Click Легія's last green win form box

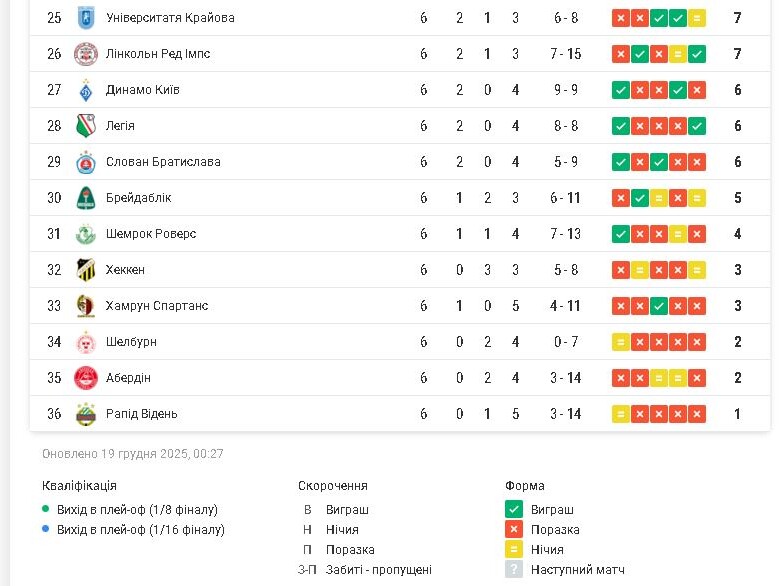(697, 126)
